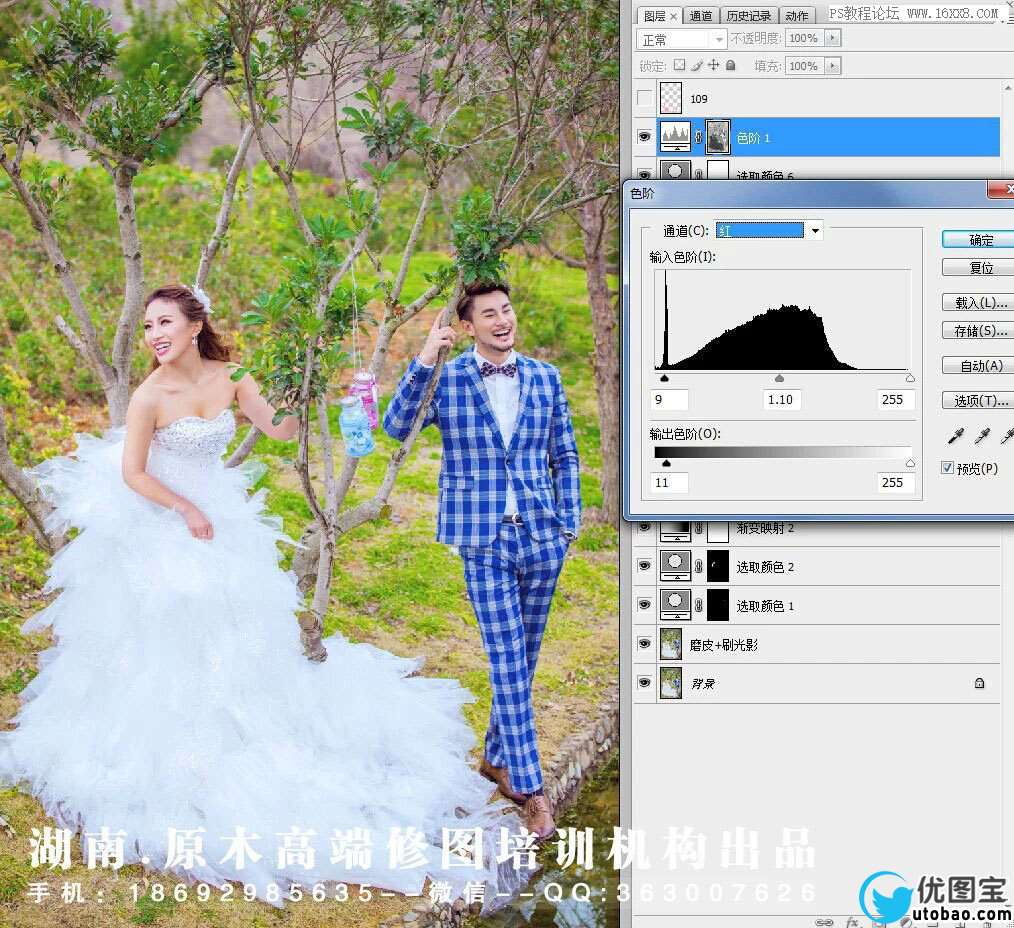Select the 选取颜色 2 layer name
Image resolution: width=1014 pixels, height=928 pixels.
coord(765,567)
